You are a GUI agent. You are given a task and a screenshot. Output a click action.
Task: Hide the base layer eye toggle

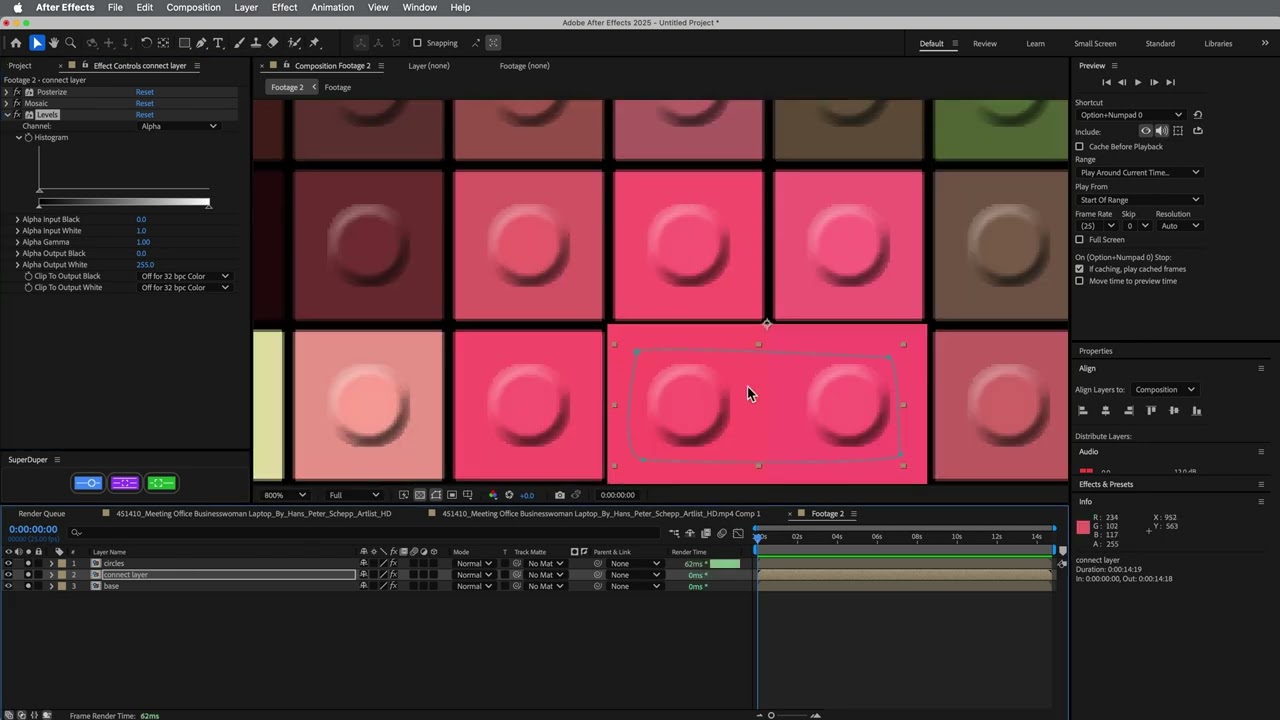click(8, 586)
